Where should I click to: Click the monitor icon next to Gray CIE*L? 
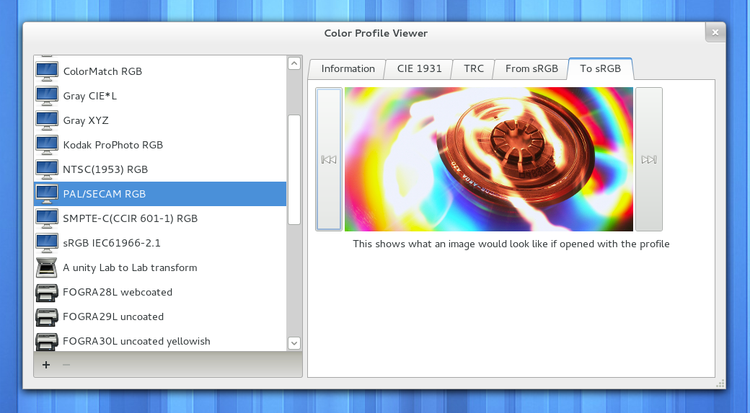point(47,96)
